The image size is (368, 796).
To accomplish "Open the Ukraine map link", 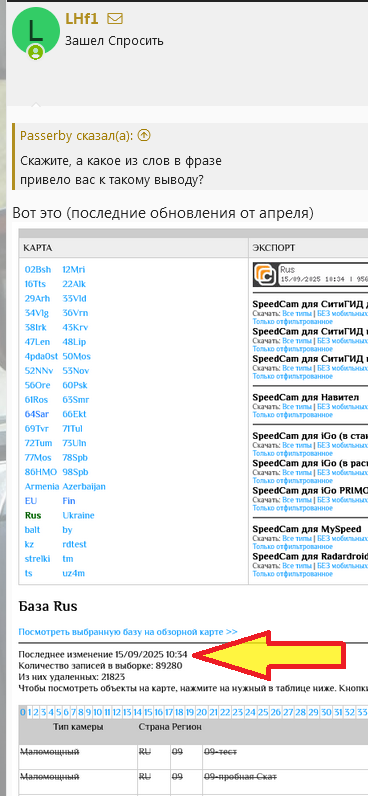I will [78, 515].
